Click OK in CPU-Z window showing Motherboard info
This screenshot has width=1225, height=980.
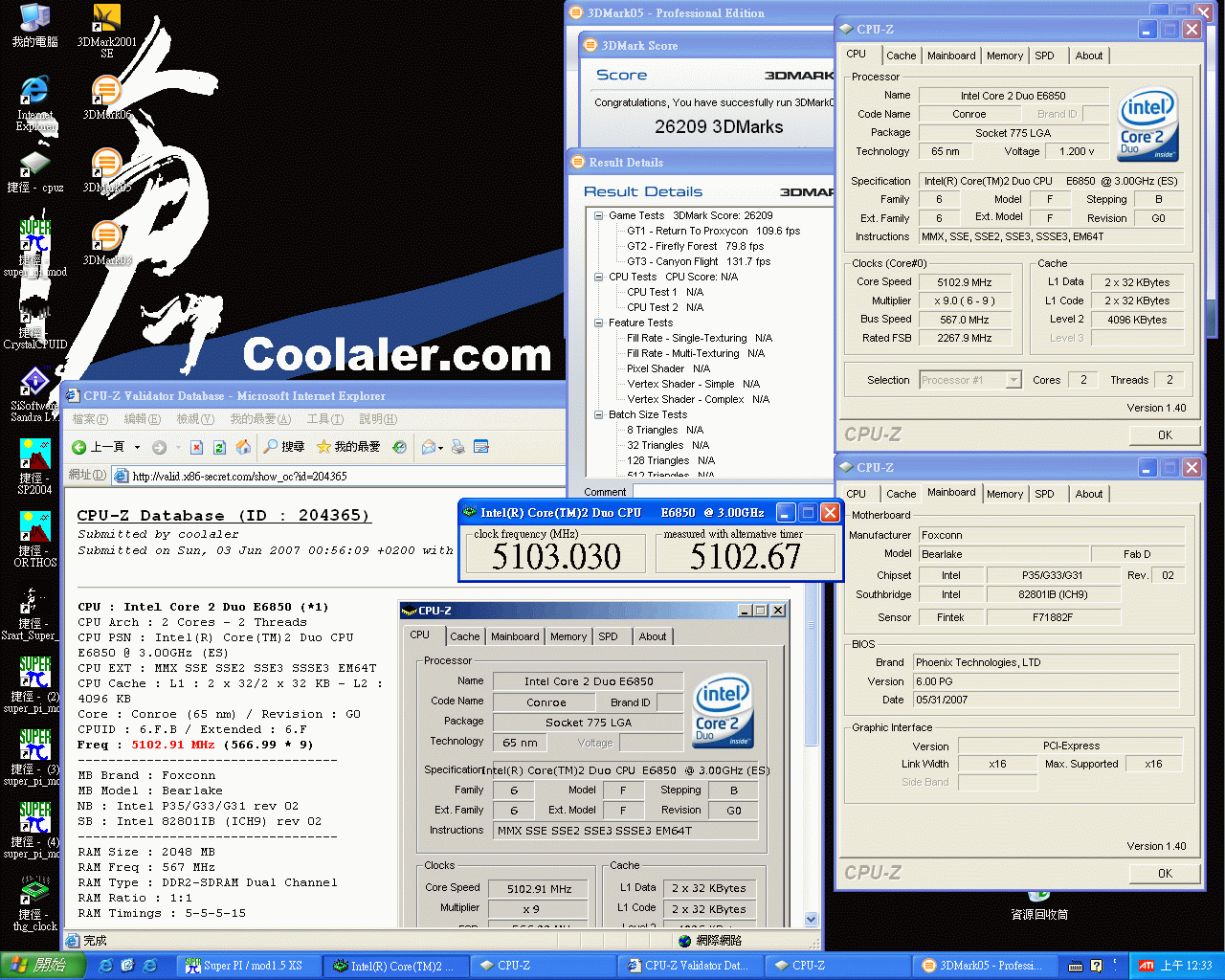tap(1165, 873)
